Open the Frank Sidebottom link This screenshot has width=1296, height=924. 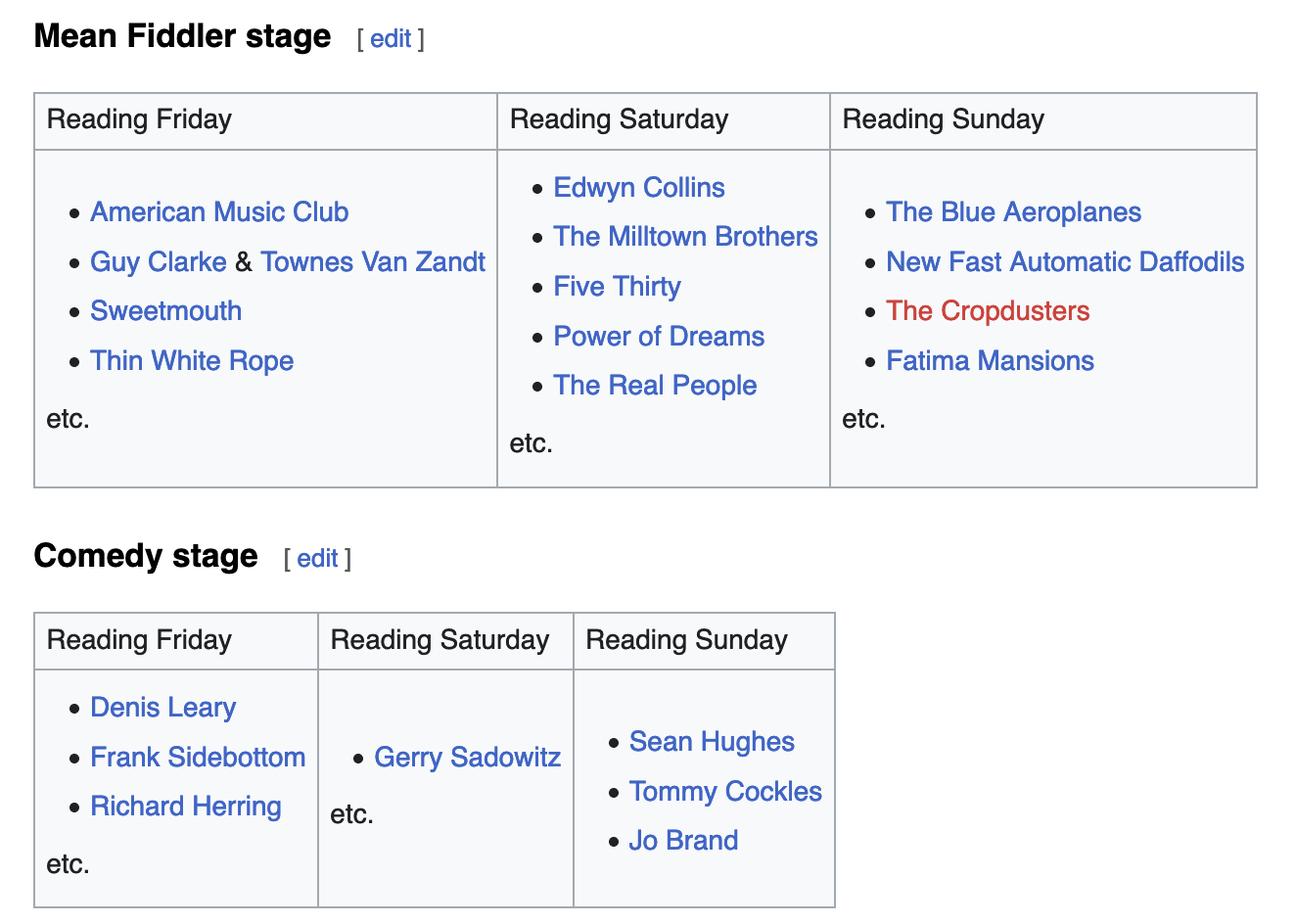tap(198, 758)
